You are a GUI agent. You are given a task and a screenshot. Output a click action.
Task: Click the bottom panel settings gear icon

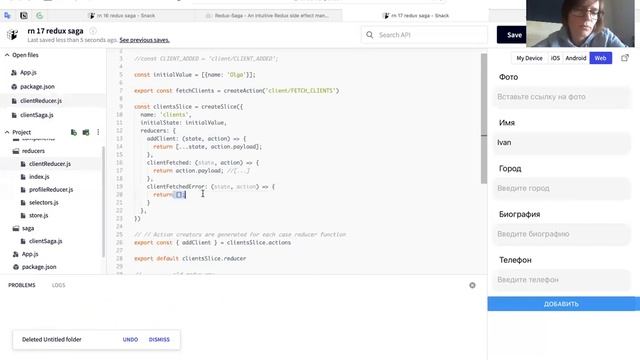(x=472, y=285)
